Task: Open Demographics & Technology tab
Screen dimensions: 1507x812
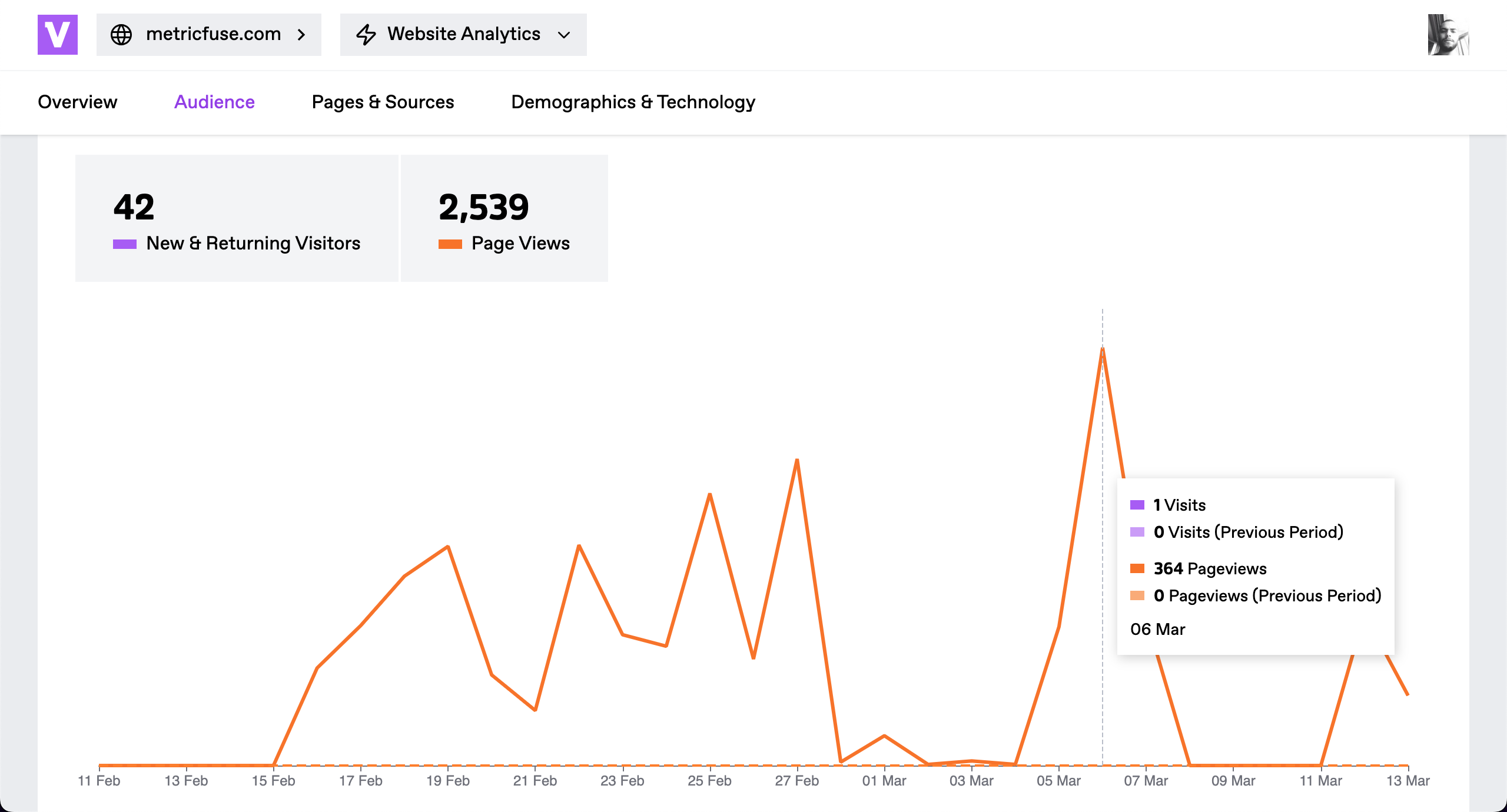Action: pyautogui.click(x=633, y=102)
